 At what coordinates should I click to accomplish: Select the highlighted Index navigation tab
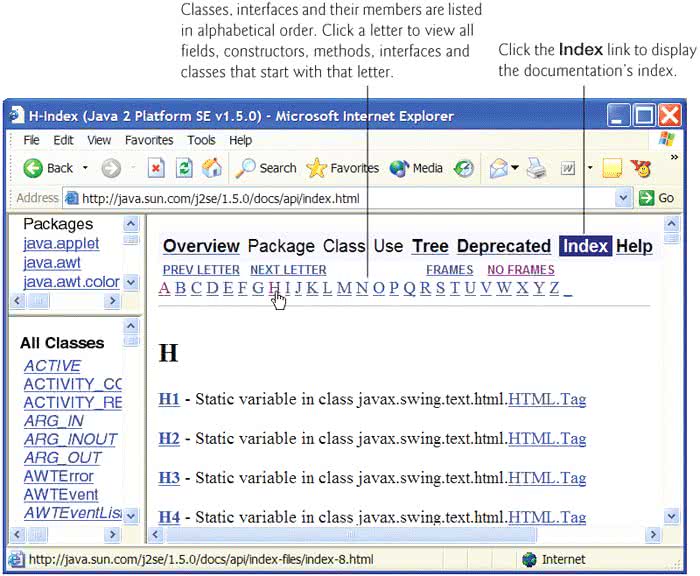585,246
